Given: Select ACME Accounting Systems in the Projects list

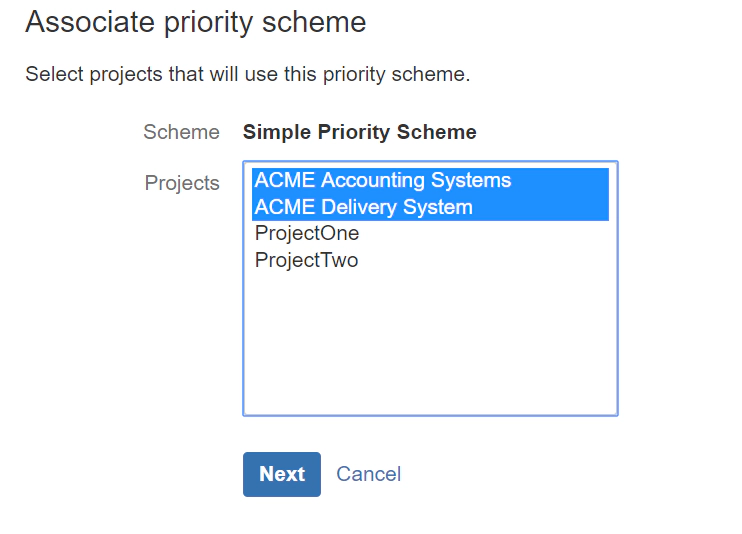Looking at the screenshot, I should click(383, 181).
